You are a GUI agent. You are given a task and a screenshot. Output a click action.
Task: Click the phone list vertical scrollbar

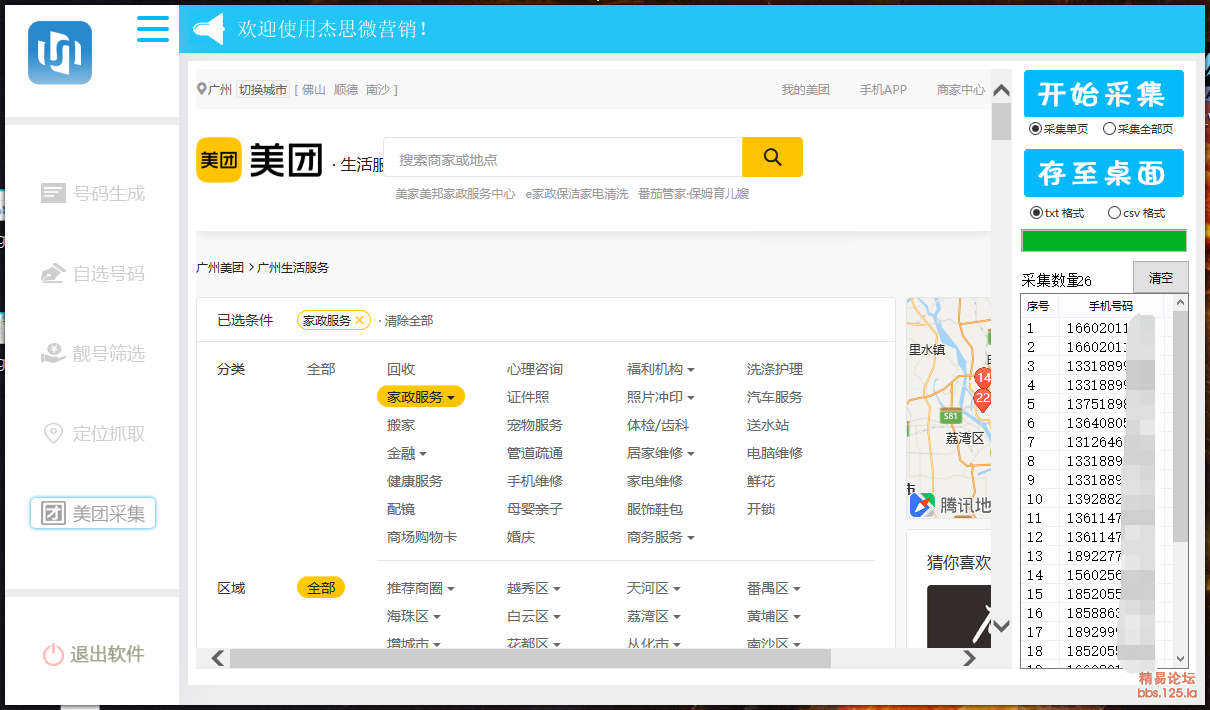(1181, 426)
